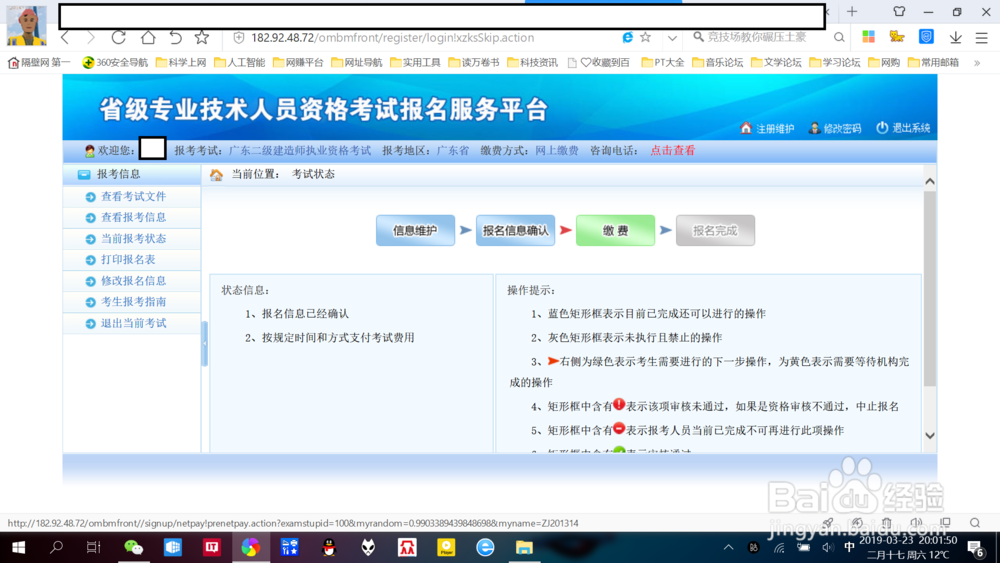
Task: Open the 常用邮箱 bookmark folder
Action: point(933,62)
